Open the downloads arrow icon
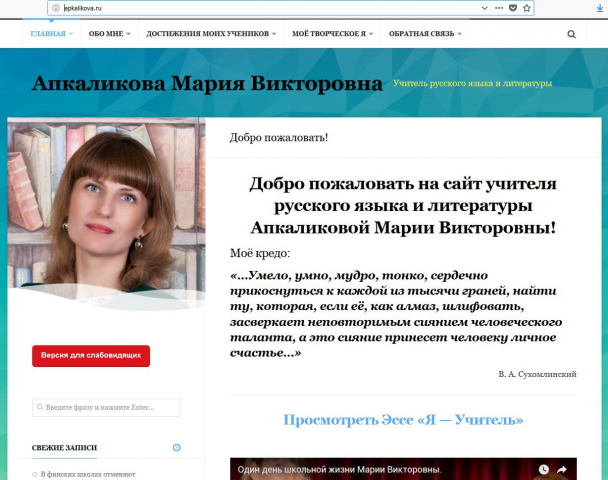Viewport: 608px width, 480px height. [600, 9]
